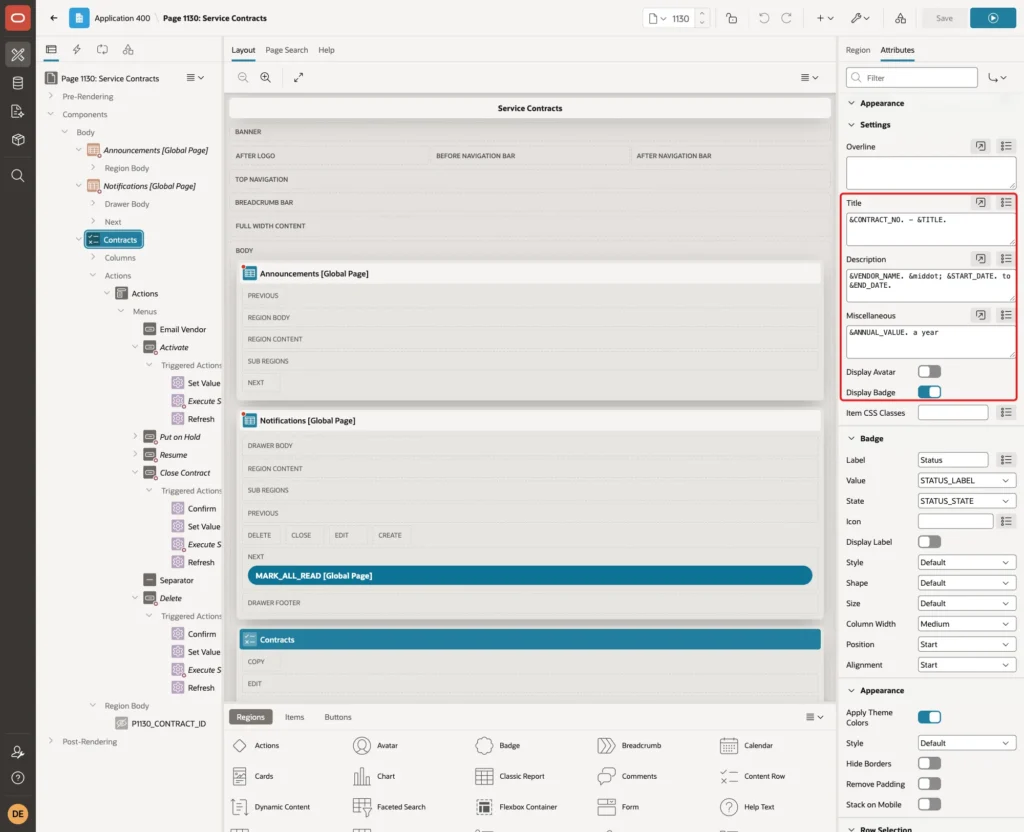Increment the page number stepper up arrow

(702, 13)
